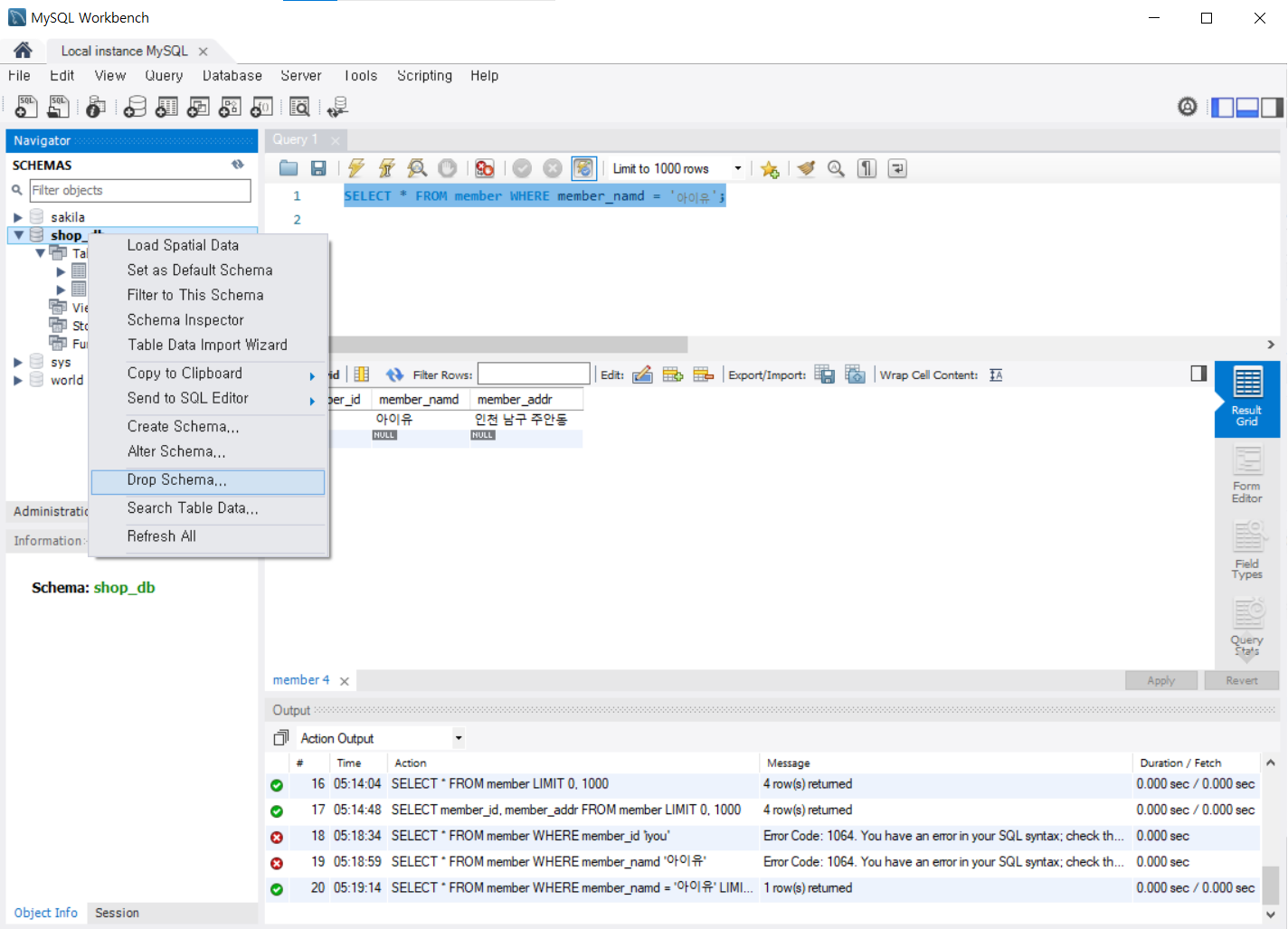The image size is (1288, 929).
Task: Open find magnifier icon in query toolbar
Action: pos(837,168)
